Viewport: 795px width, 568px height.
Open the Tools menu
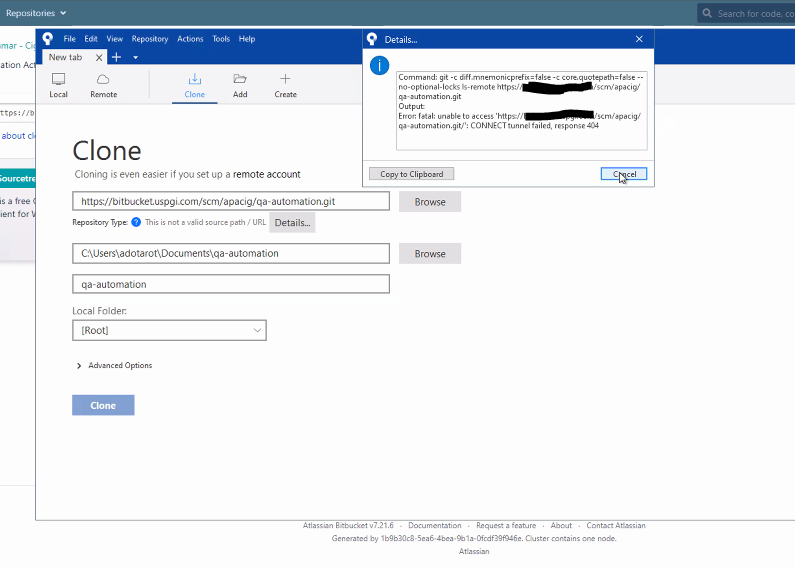tap(221, 39)
